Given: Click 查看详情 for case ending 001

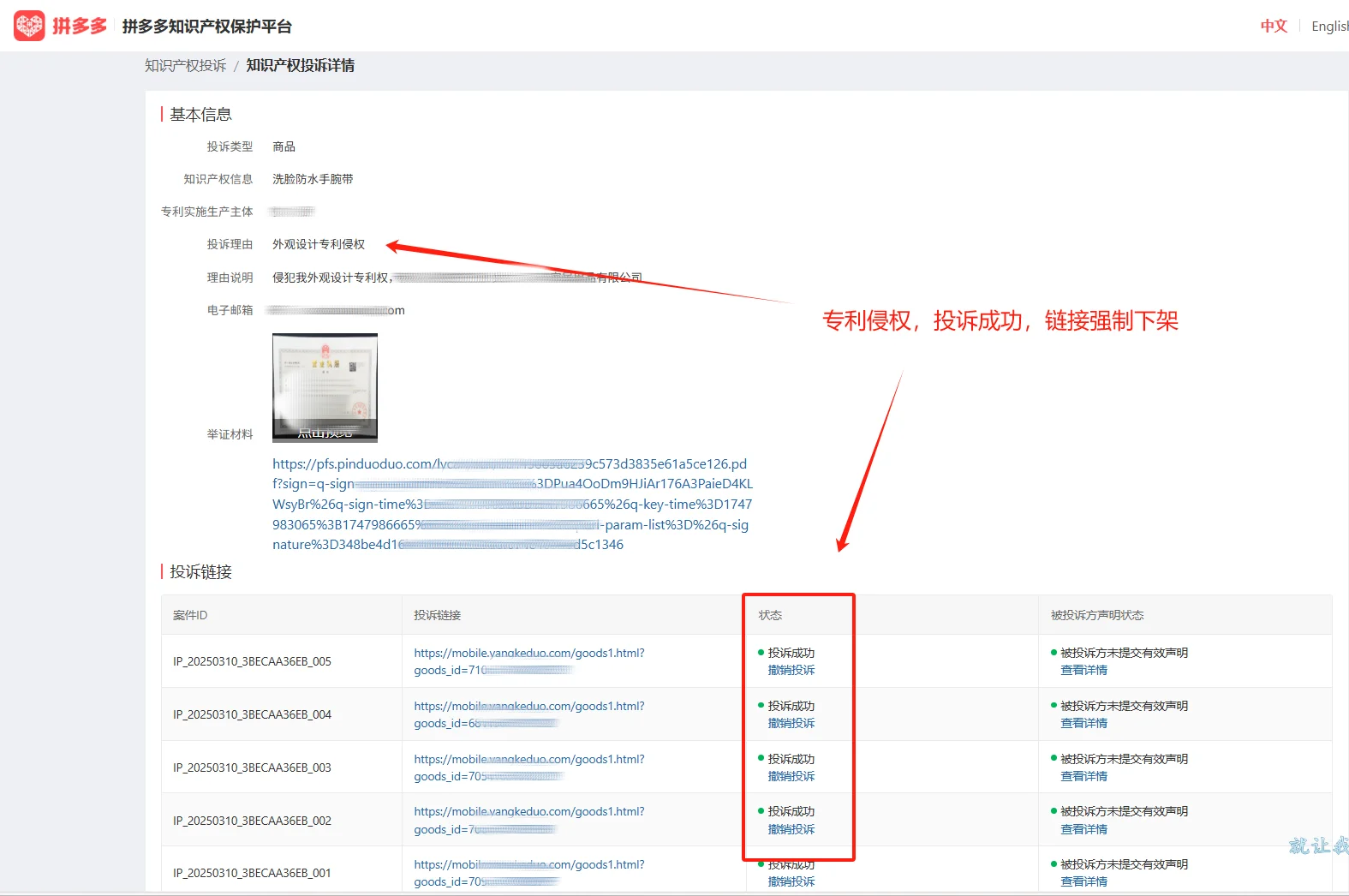Looking at the screenshot, I should (x=1083, y=881).
